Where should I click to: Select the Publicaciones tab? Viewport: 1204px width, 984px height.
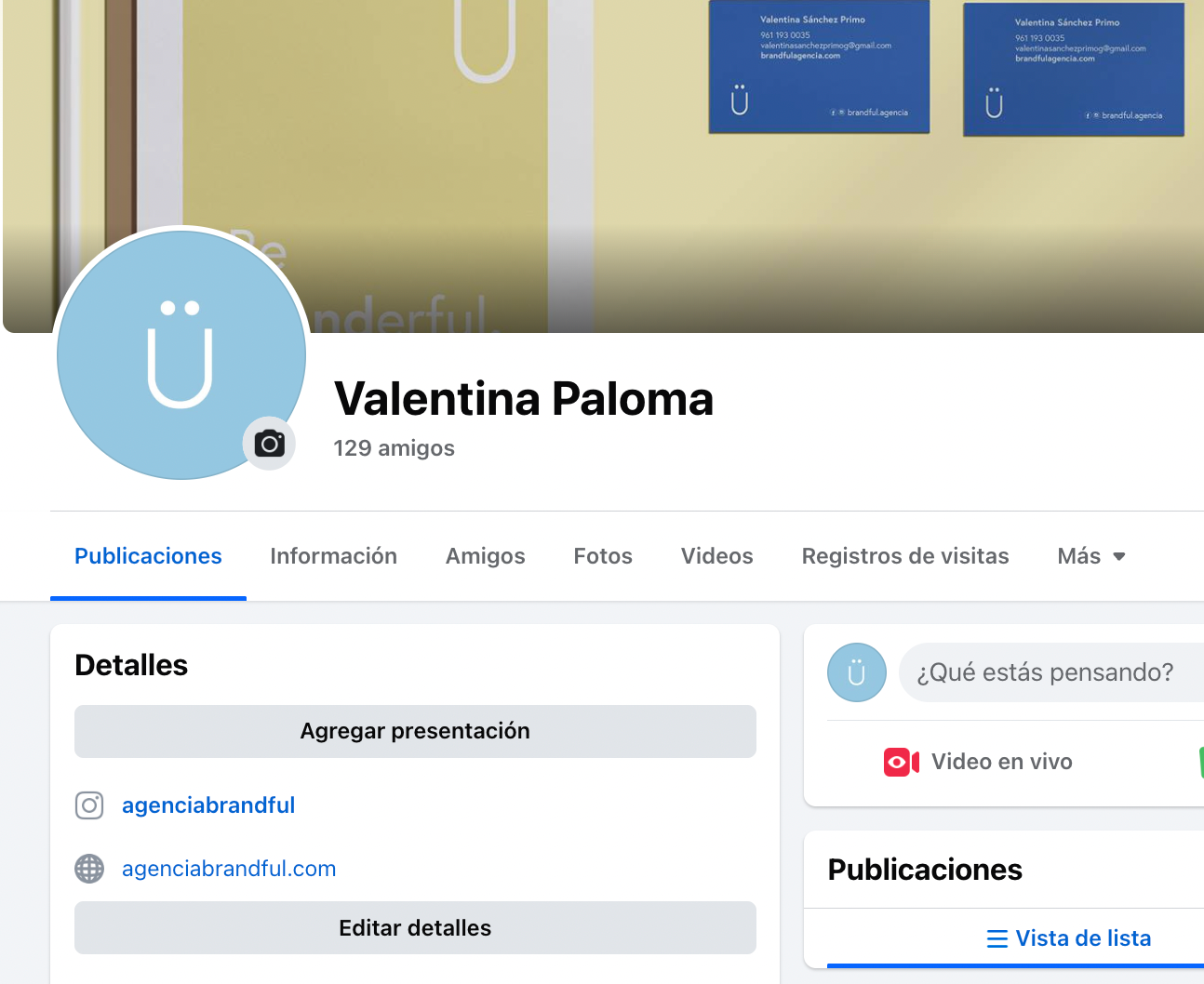[148, 556]
